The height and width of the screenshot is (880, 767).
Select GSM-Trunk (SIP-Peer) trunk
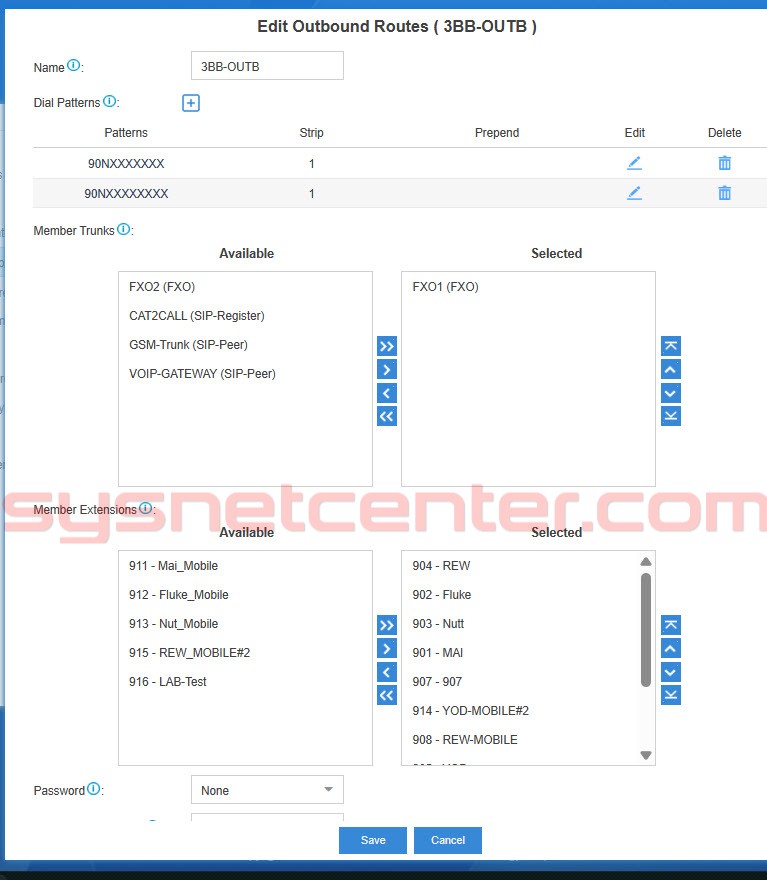(188, 345)
